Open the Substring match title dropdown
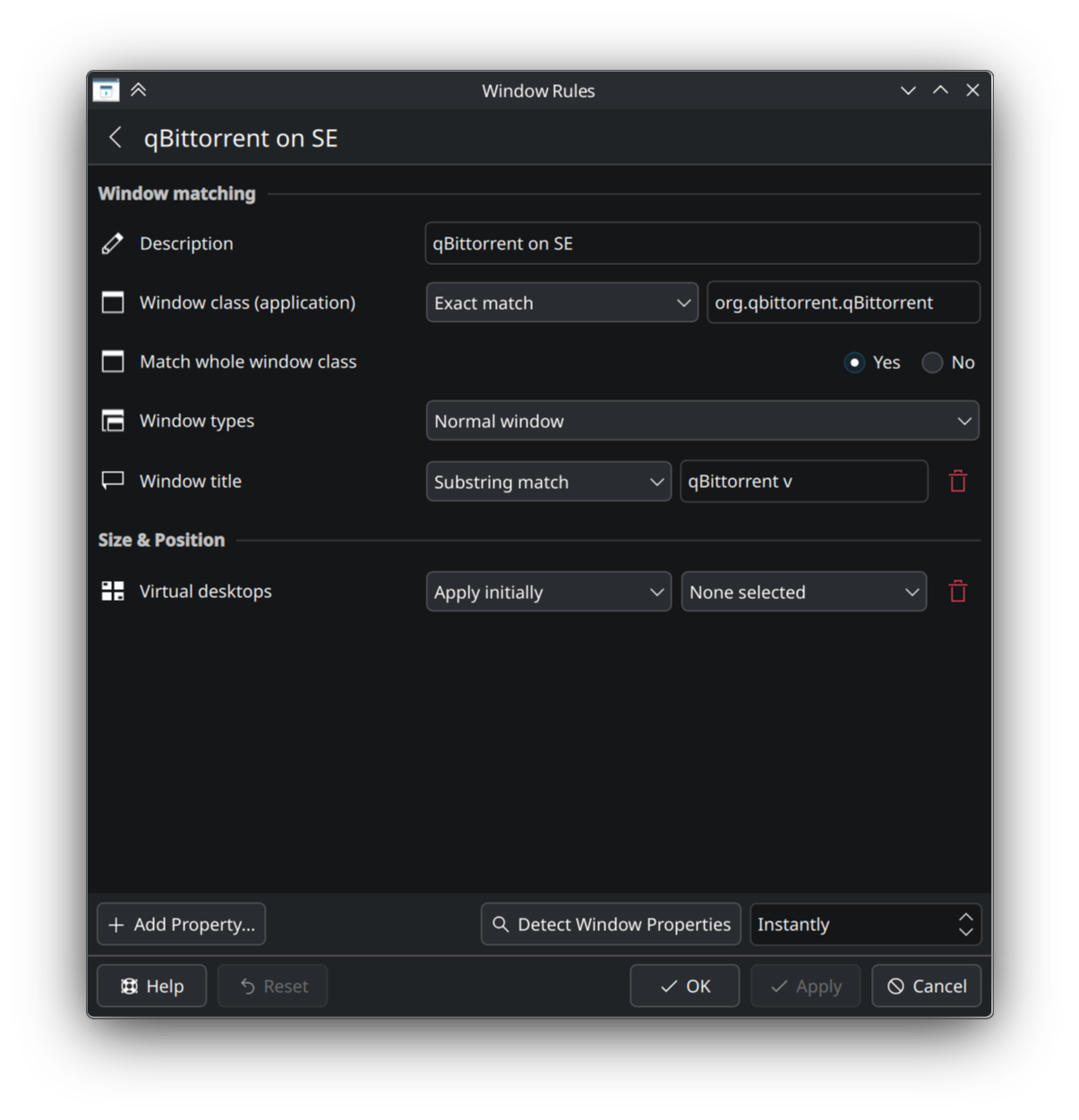 548,482
